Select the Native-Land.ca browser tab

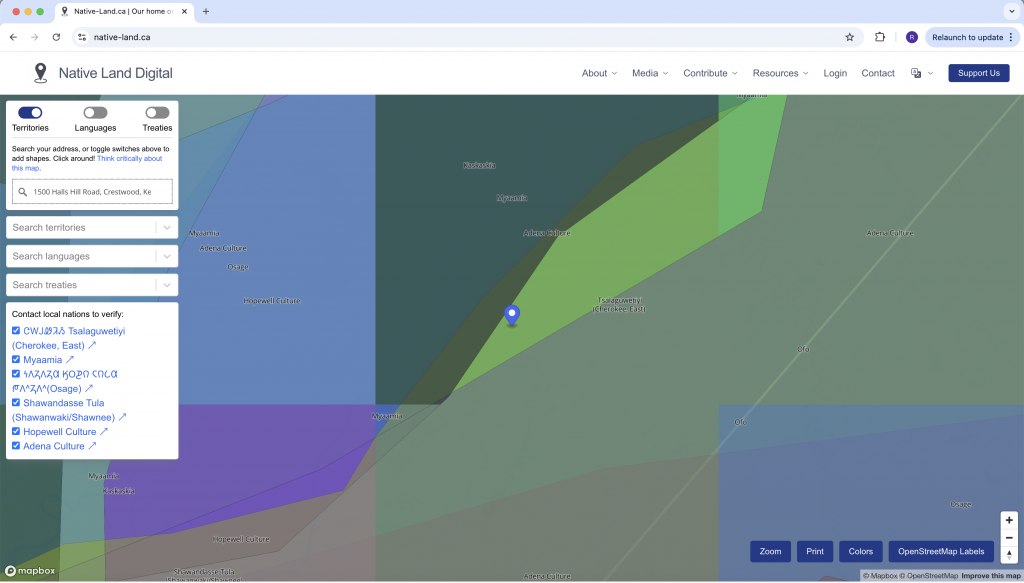click(124, 12)
